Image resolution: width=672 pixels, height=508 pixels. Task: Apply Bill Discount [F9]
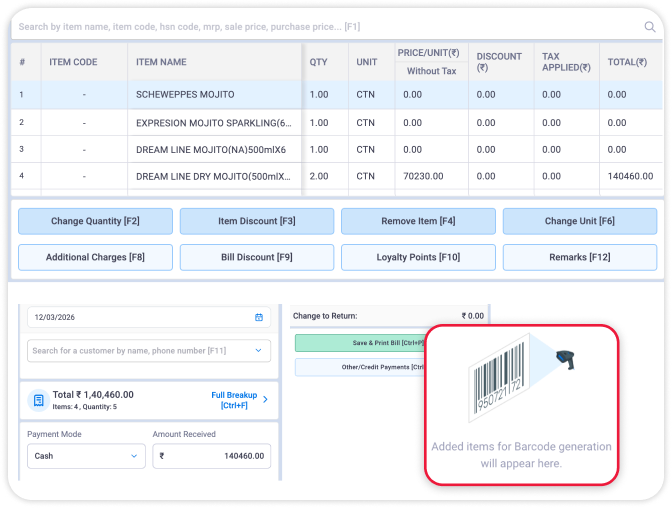click(257, 257)
